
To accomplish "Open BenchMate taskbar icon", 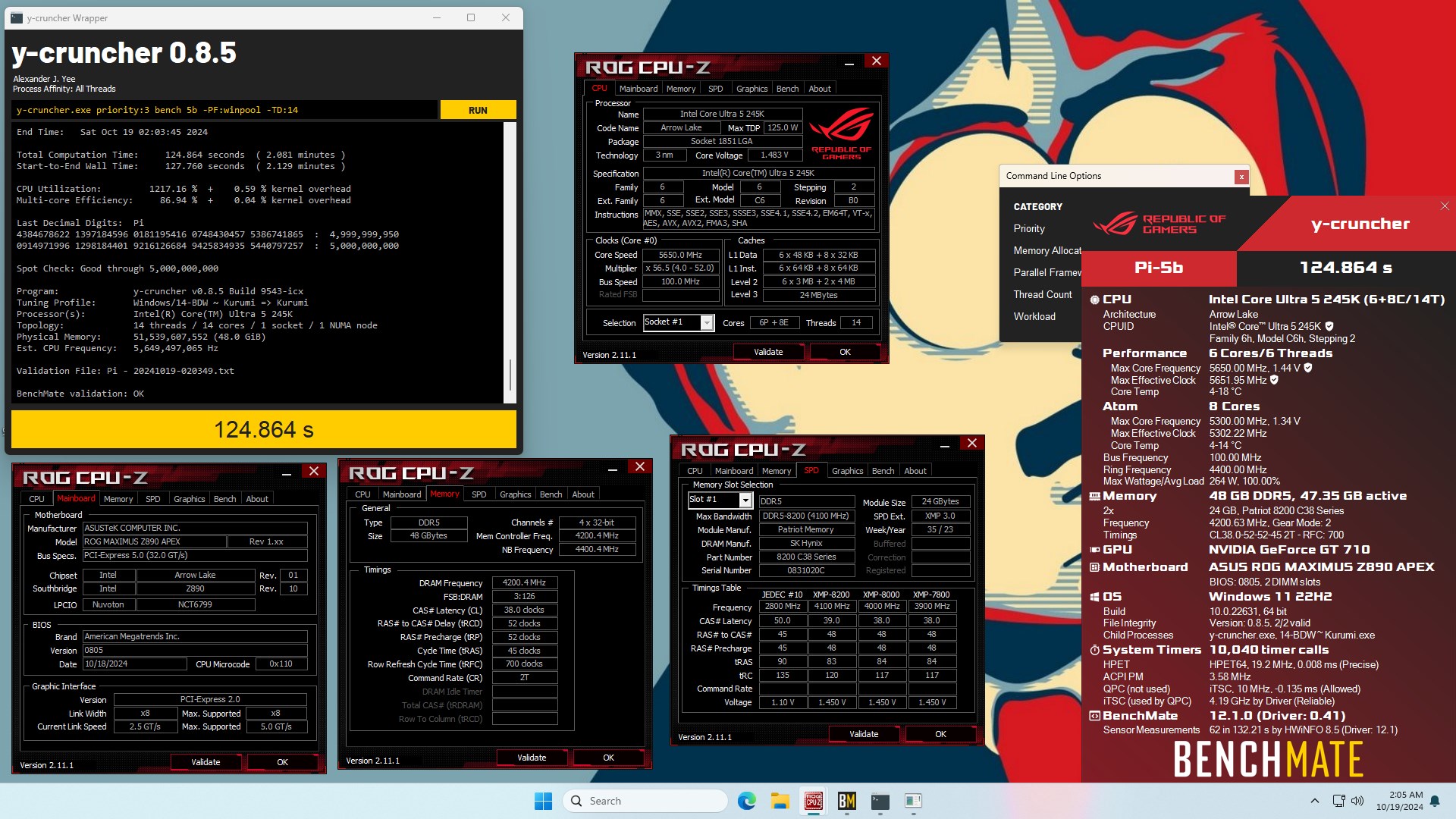I will (847, 801).
